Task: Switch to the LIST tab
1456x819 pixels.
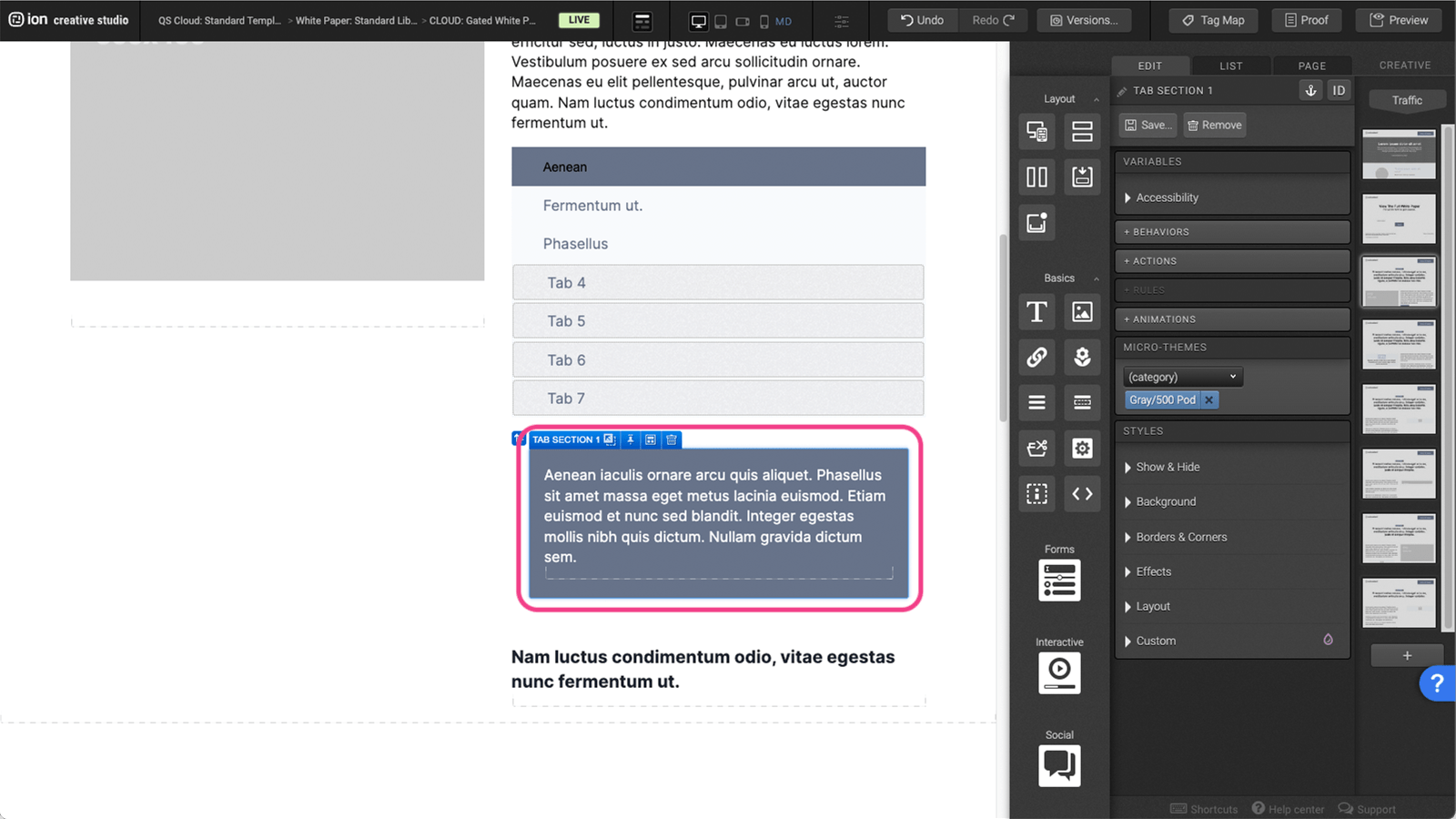Action: point(1230,66)
